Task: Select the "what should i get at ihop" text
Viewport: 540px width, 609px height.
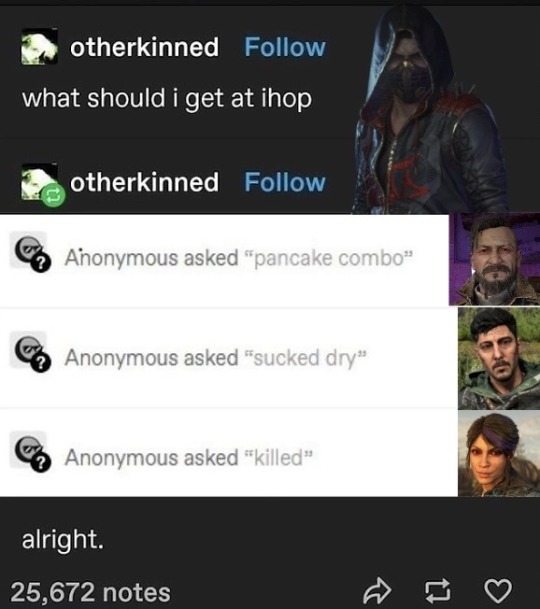Action: (x=167, y=99)
